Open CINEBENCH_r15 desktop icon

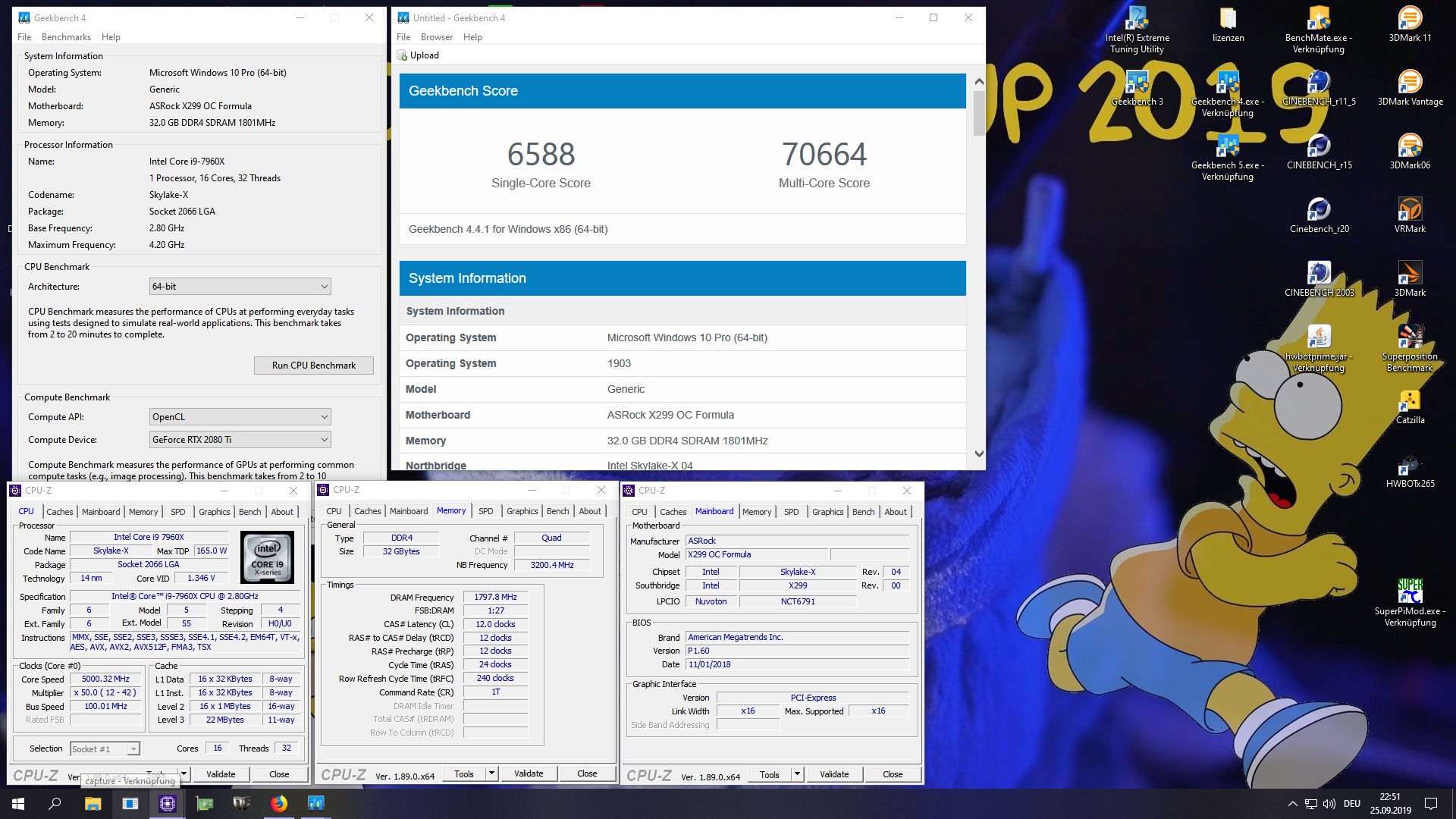(x=1319, y=152)
